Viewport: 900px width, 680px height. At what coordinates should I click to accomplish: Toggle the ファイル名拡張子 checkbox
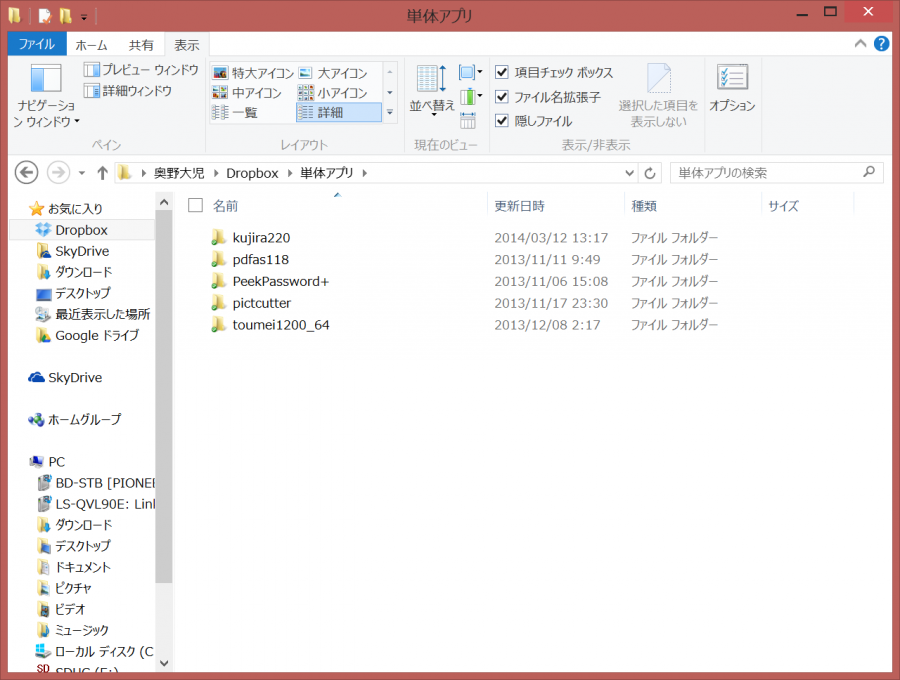click(503, 97)
